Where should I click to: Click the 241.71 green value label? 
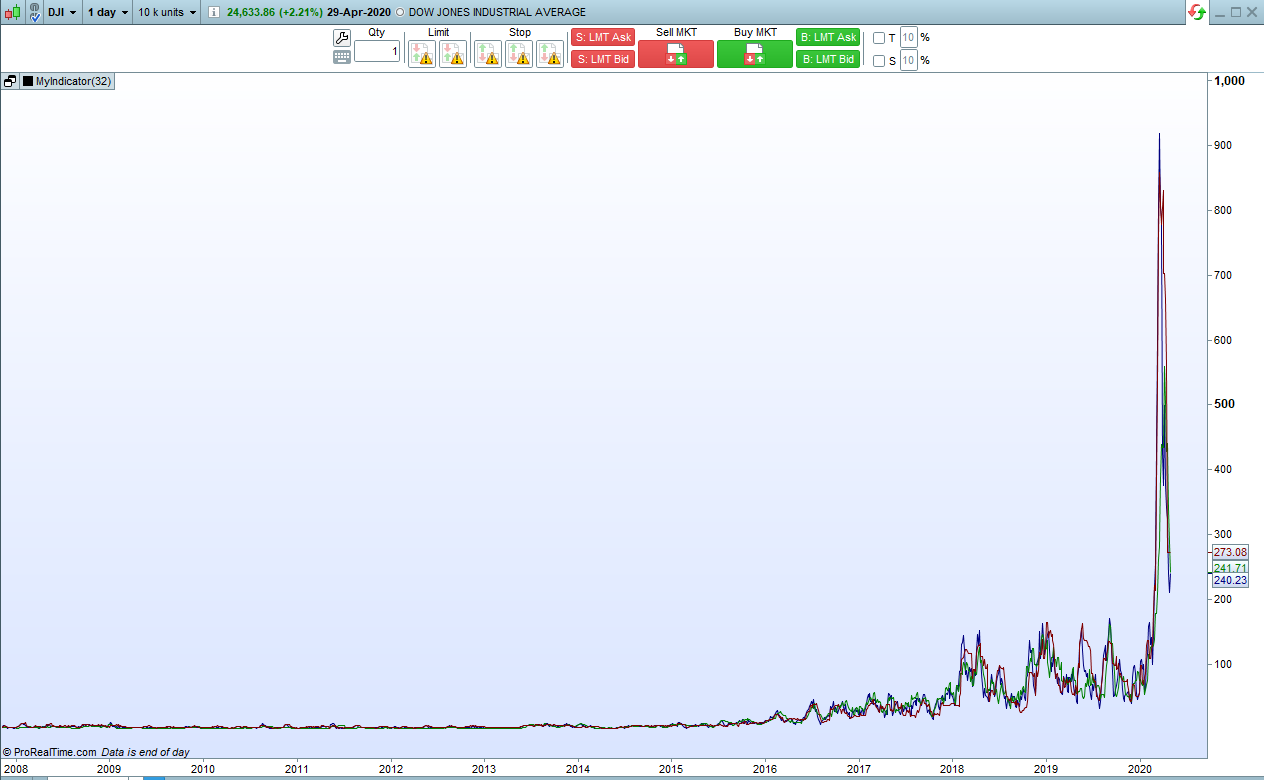(x=1230, y=568)
